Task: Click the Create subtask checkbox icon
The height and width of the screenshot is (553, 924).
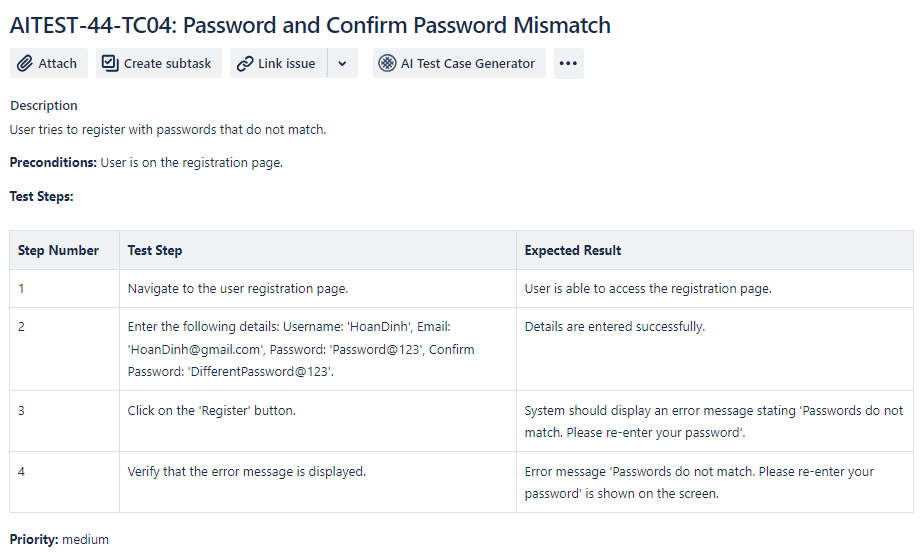Action: pyautogui.click(x=110, y=63)
